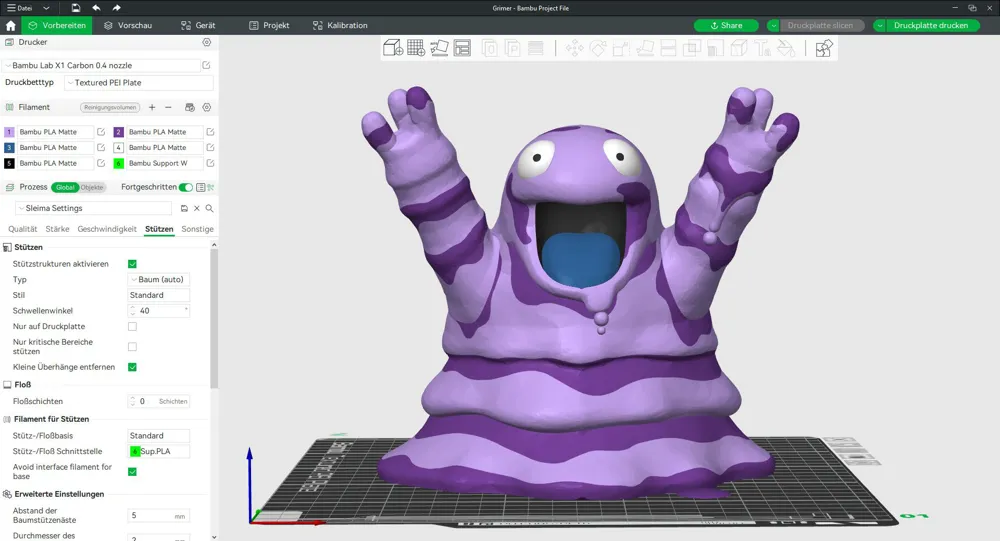Image resolution: width=1000 pixels, height=541 pixels.
Task: Click the Druckplatte drucken button
Action: (930, 26)
